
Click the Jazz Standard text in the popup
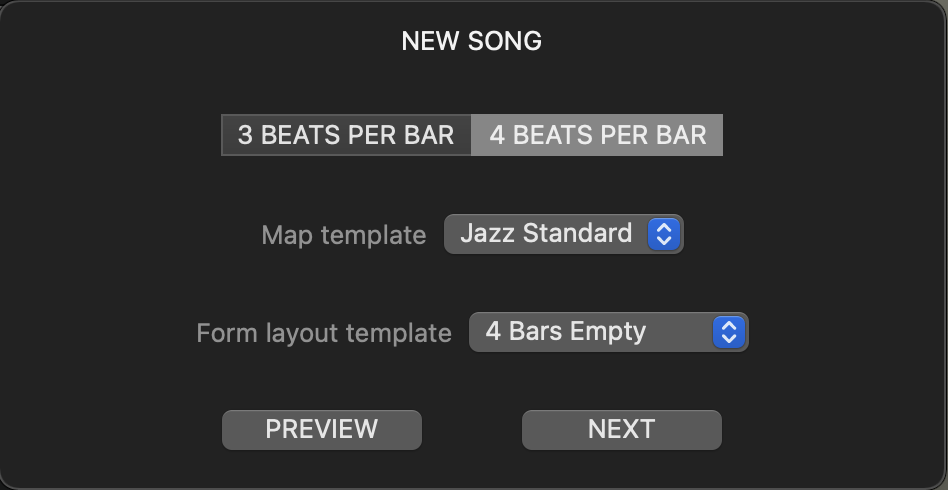tap(546, 234)
